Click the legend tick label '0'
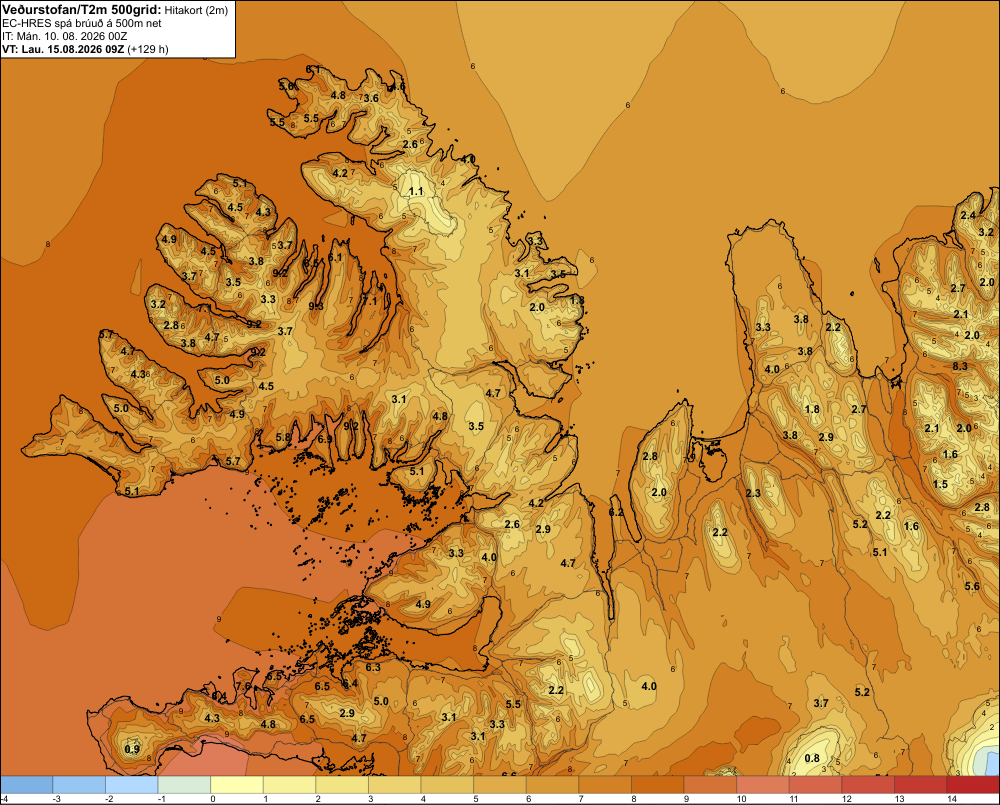Image resolution: width=1000 pixels, height=805 pixels. [213, 799]
